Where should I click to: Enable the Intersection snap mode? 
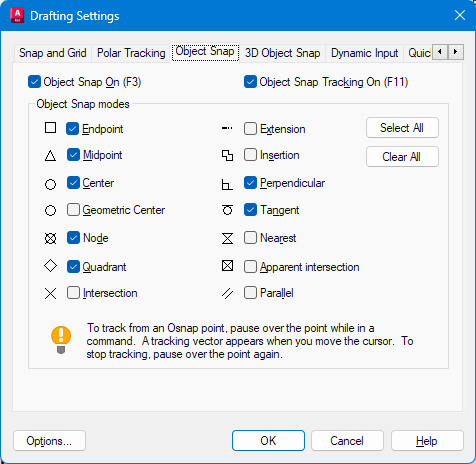tap(73, 293)
